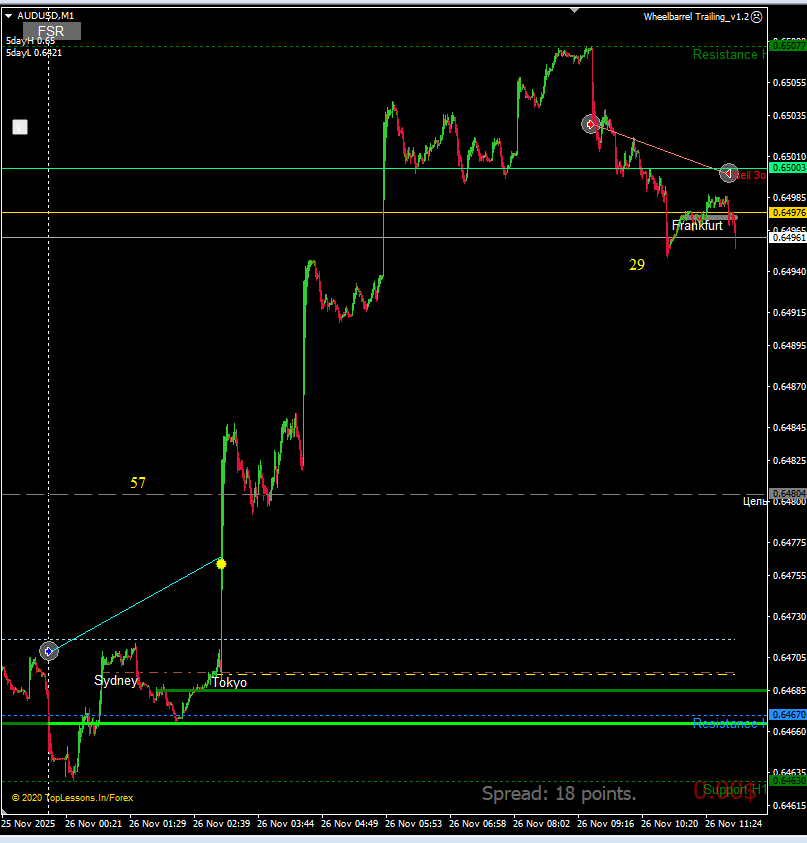807x843 pixels.
Task: Click the 5dayH 0.65 label
Action: 31,41
